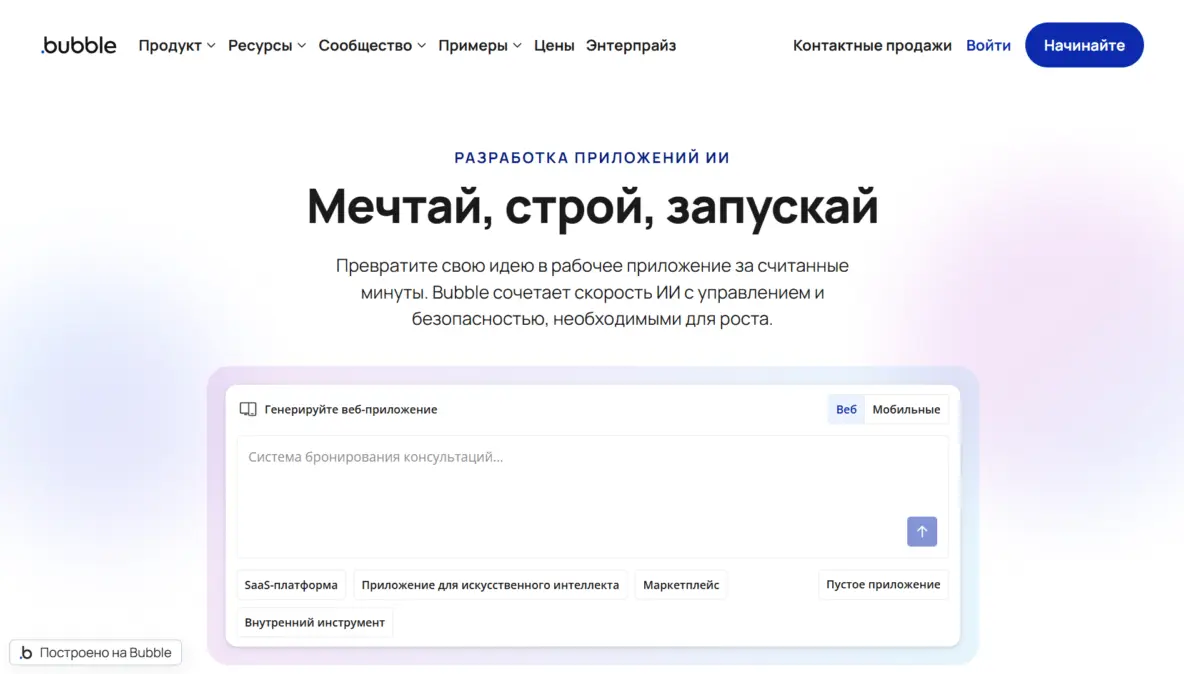Click the Войти link
Screen dimensions: 1184x674
tap(988, 45)
